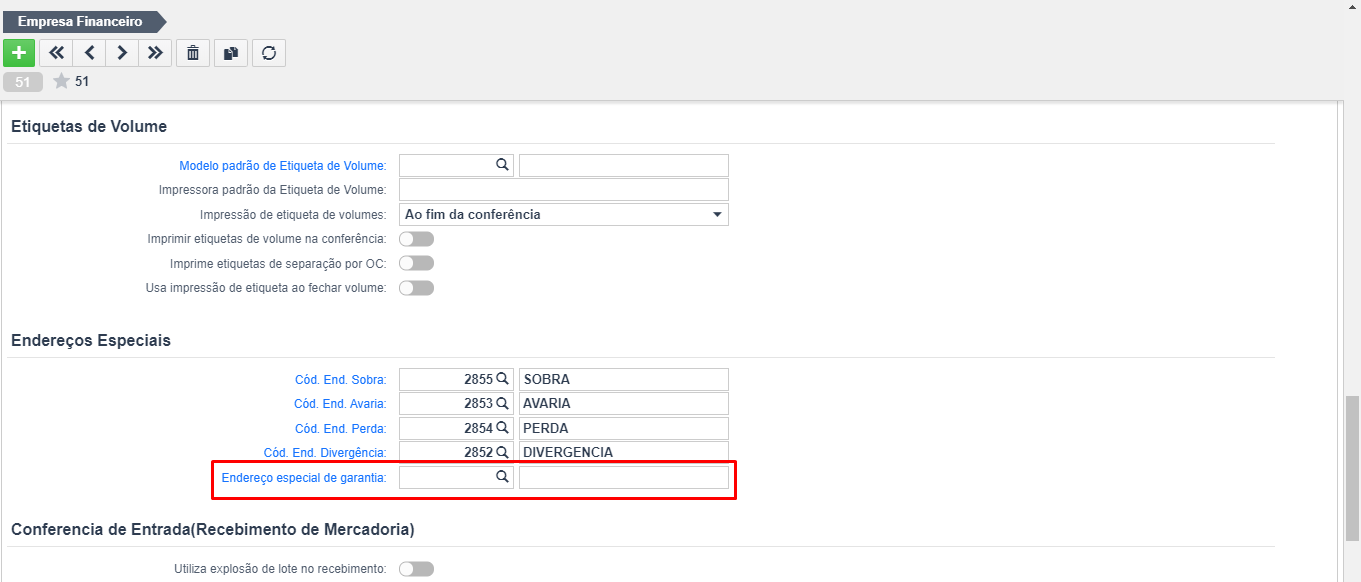Mark record 51 as favorite star
Image resolution: width=1361 pixels, height=582 pixels.
click(61, 82)
